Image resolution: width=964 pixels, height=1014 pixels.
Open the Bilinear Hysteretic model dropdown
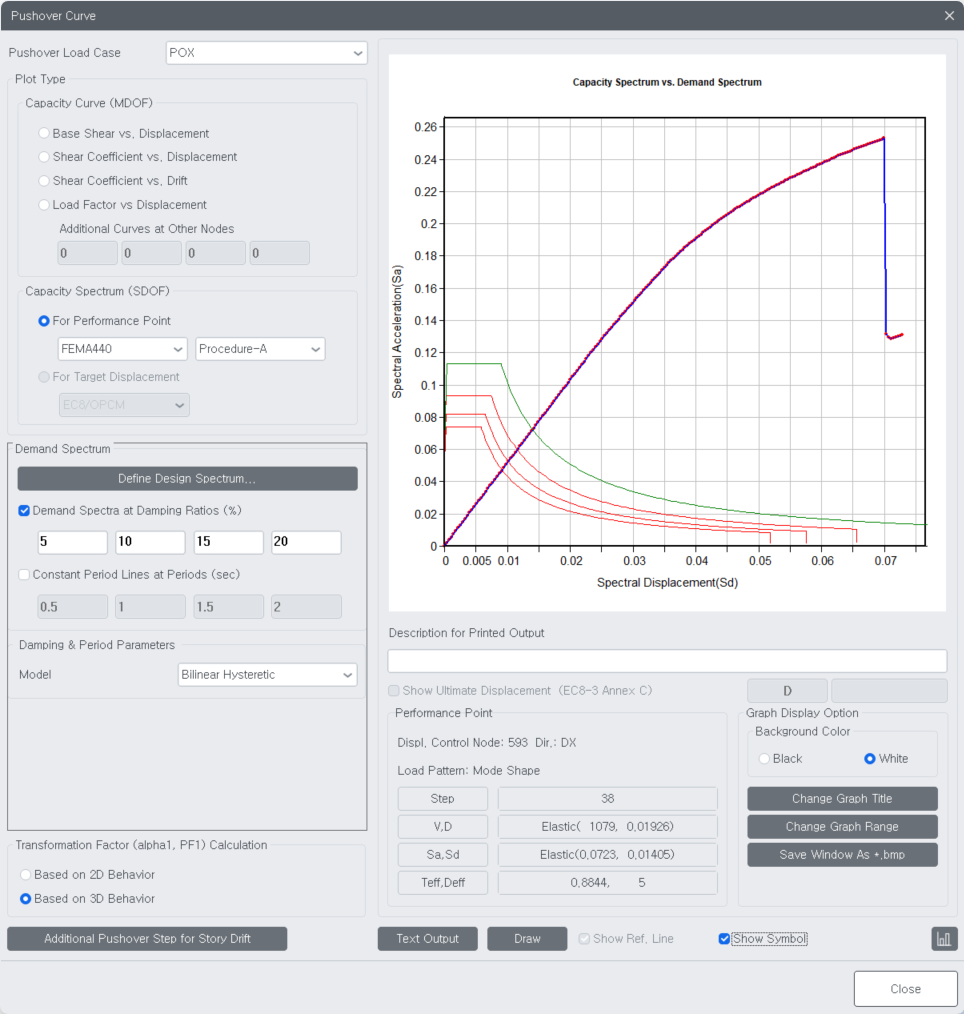point(267,674)
